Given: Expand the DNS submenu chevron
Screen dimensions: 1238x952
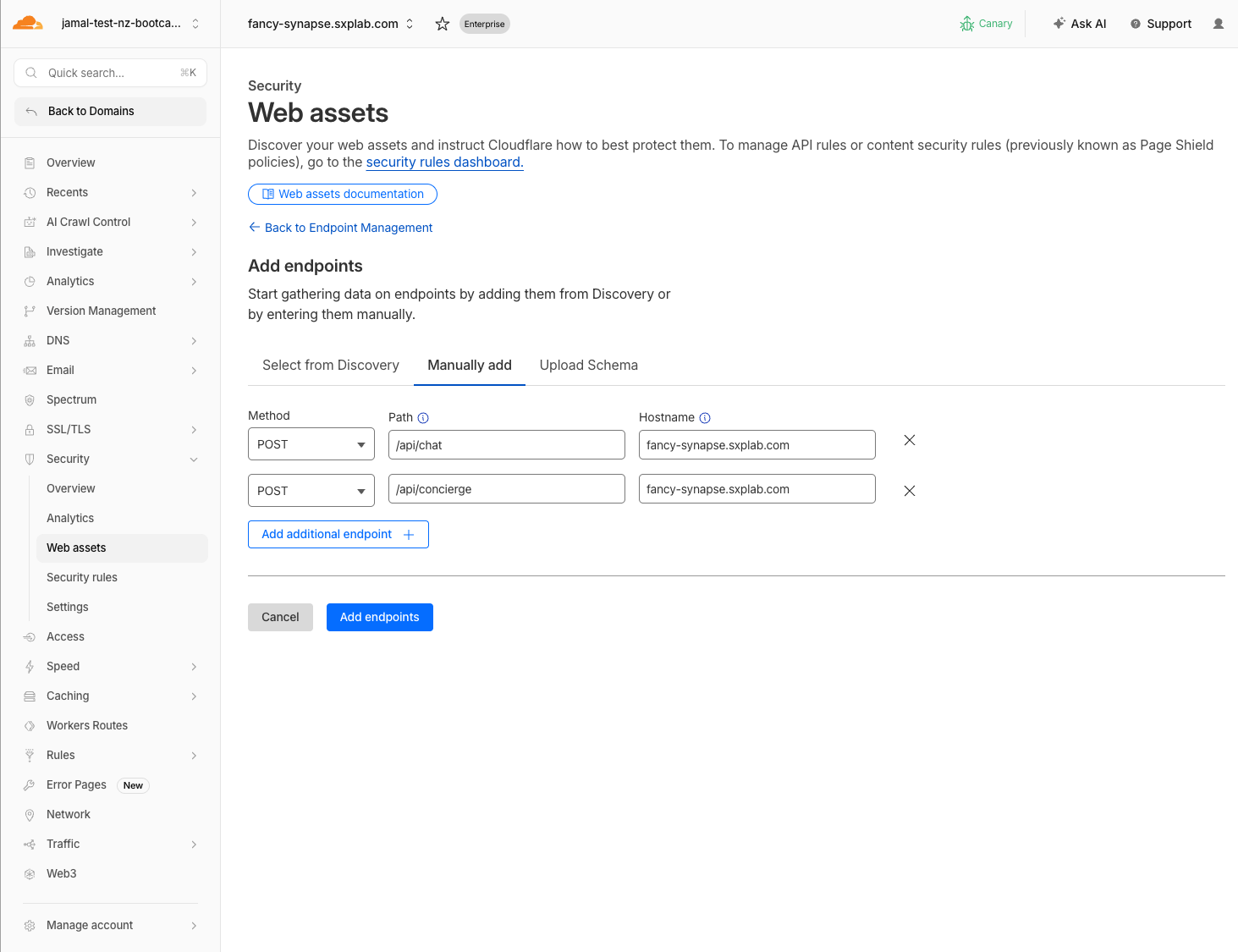Looking at the screenshot, I should pos(194,340).
